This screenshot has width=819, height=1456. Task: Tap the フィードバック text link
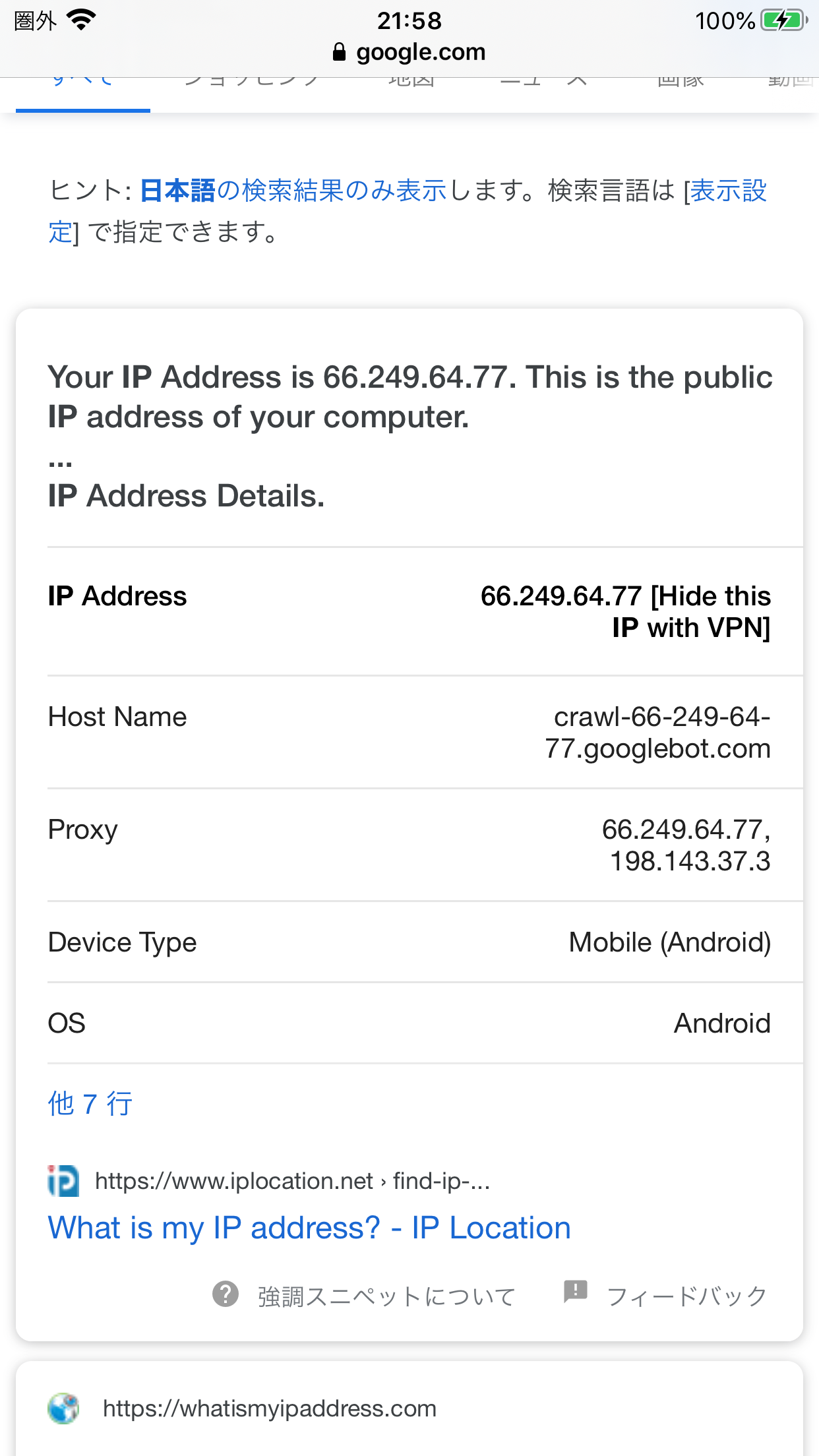pyautogui.click(x=686, y=1296)
